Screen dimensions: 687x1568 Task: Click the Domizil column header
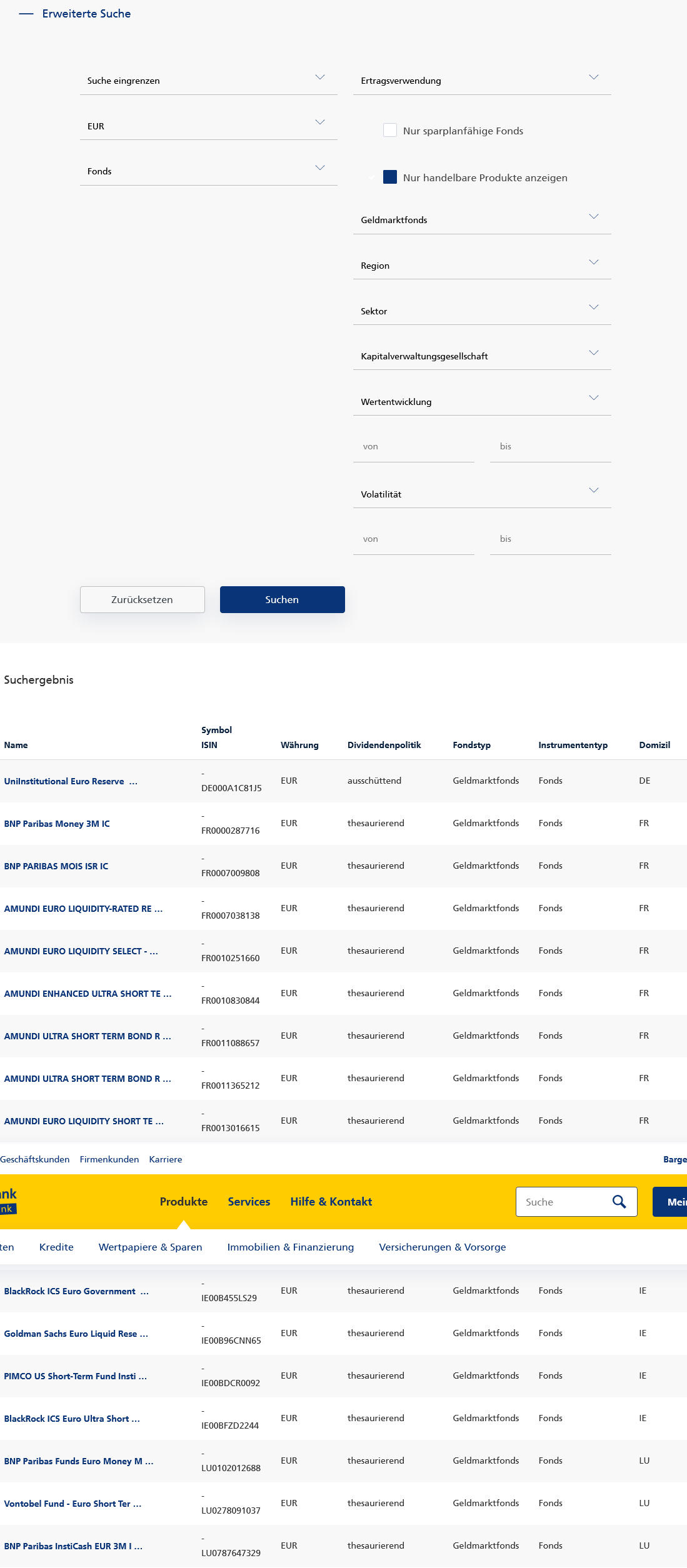[654, 745]
